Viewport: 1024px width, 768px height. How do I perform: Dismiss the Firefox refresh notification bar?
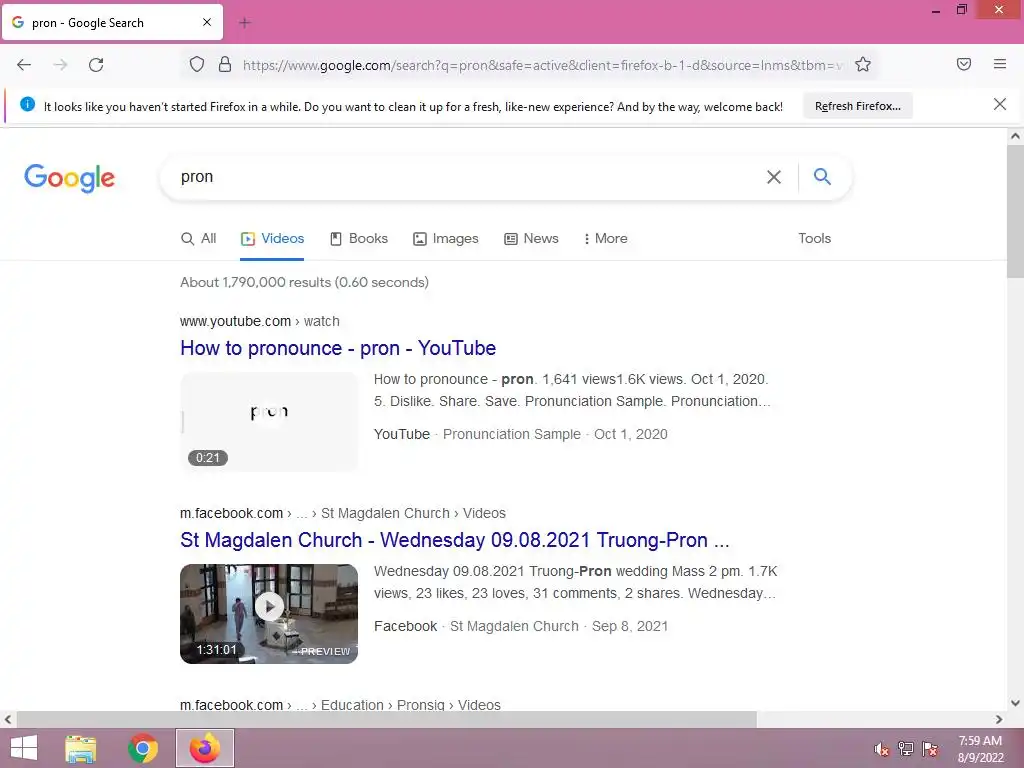pos(1000,104)
